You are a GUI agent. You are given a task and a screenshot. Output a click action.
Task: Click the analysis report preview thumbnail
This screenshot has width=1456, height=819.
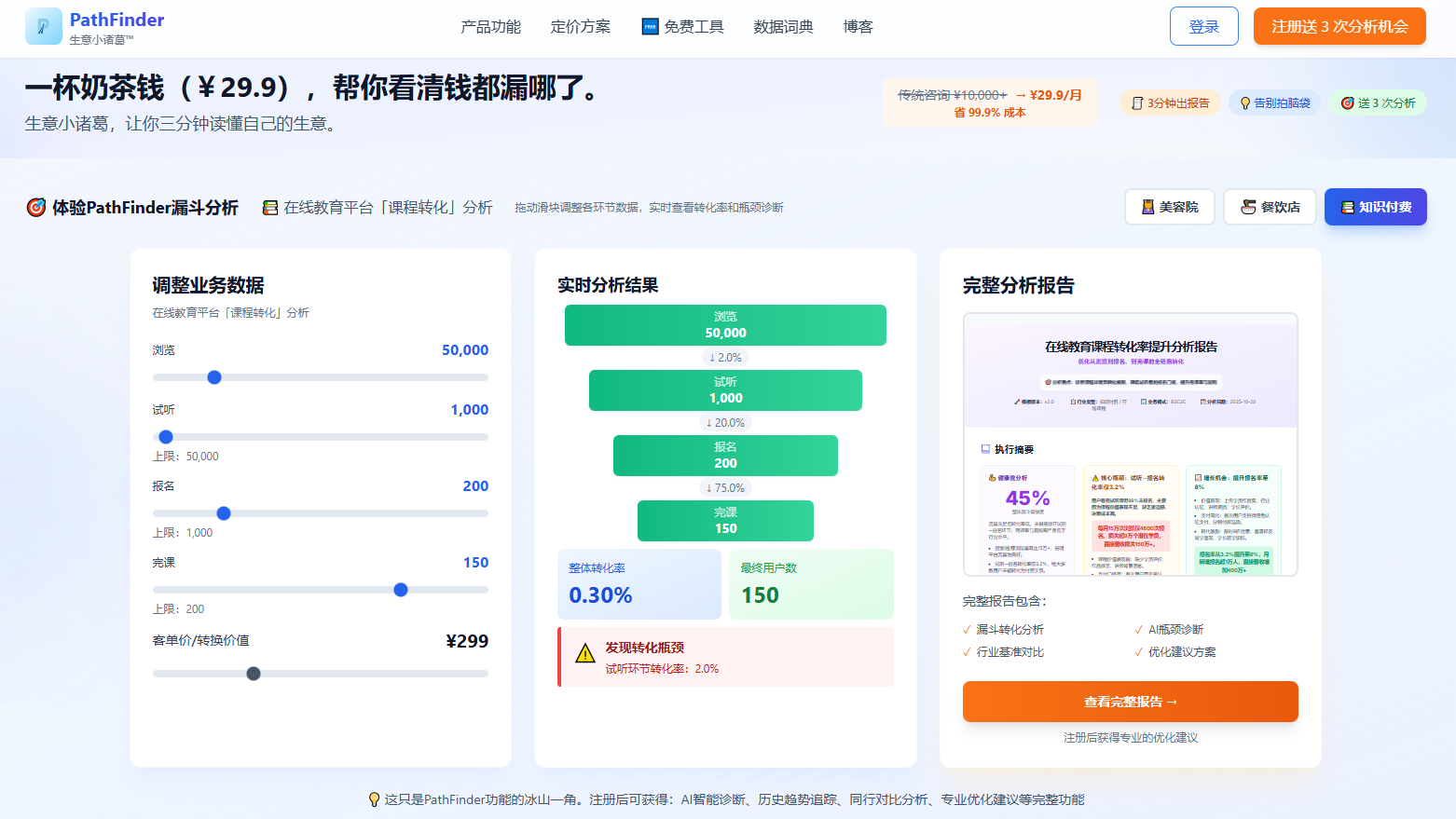tap(1130, 445)
